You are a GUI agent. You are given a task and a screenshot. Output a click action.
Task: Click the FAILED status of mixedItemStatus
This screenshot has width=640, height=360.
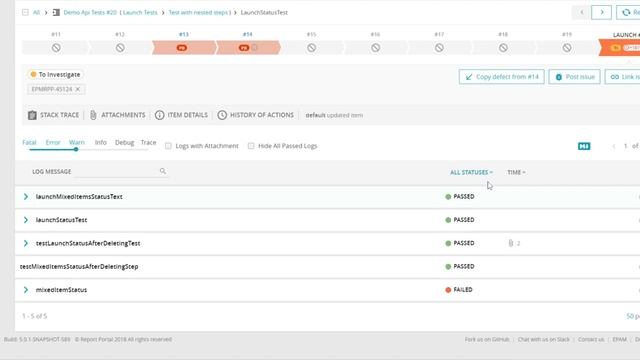coord(459,290)
